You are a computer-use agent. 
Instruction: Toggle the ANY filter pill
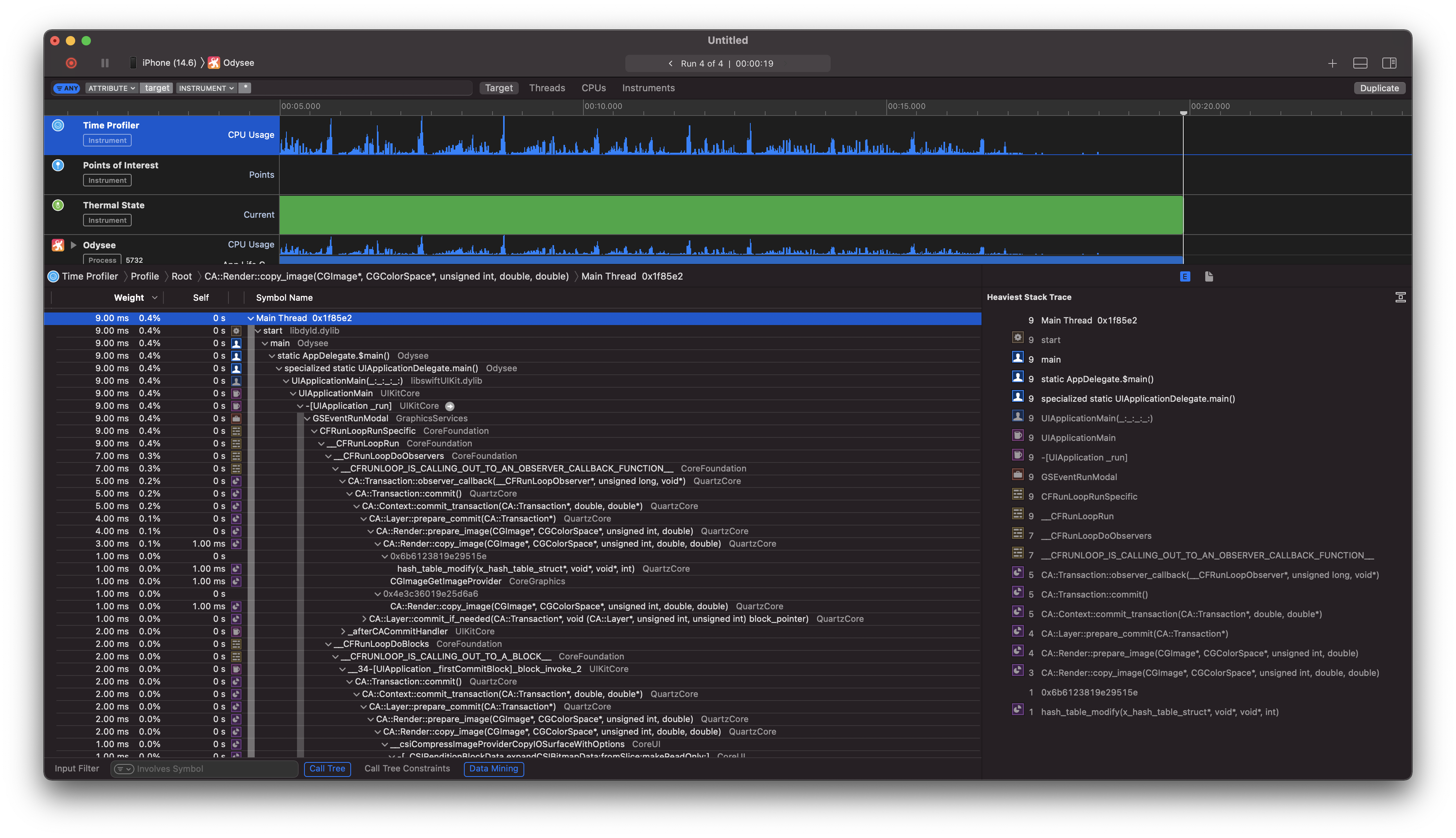coord(67,88)
